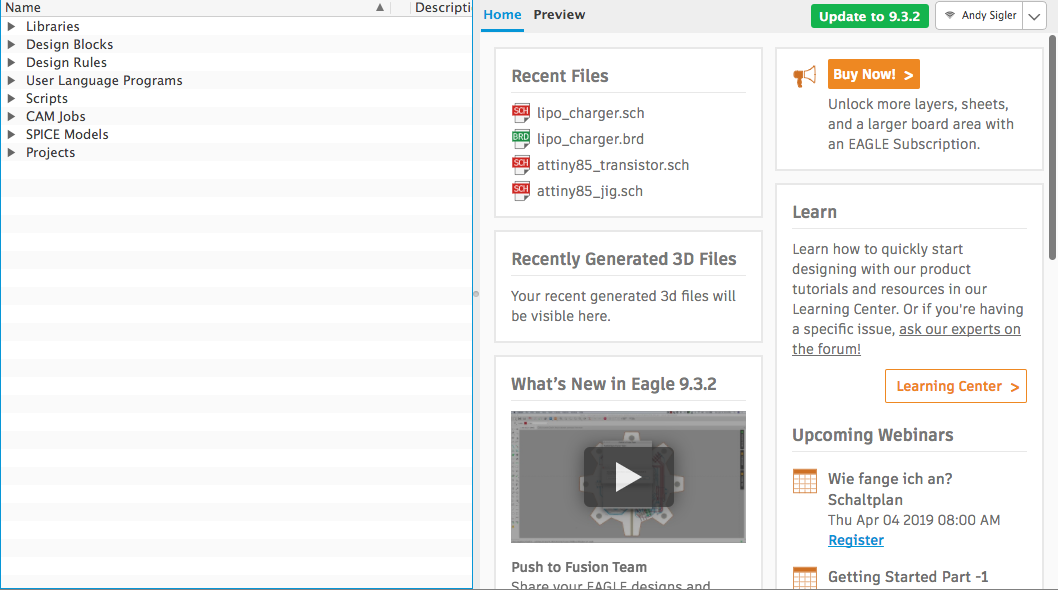The height and width of the screenshot is (590, 1058).
Task: Expand the Projects tree node
Action: (x=11, y=153)
